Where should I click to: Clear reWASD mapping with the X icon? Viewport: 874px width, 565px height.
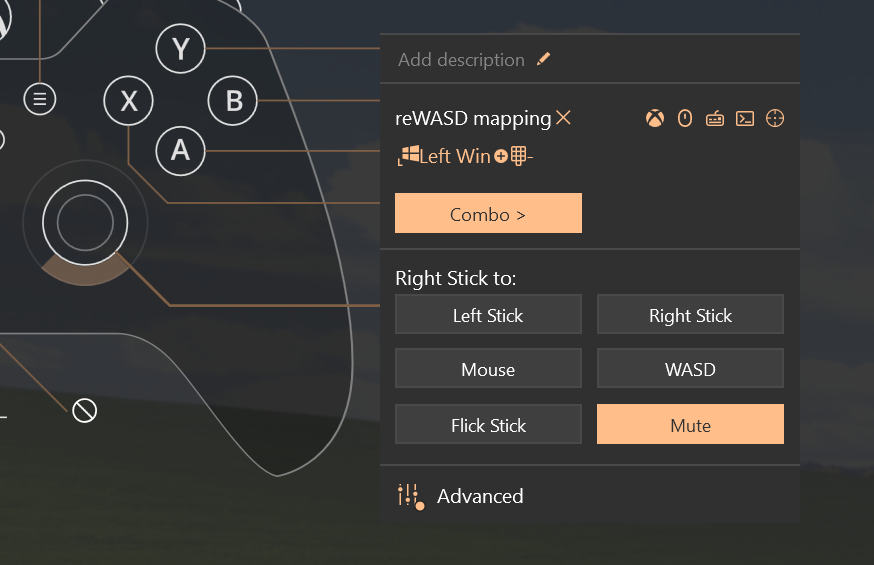pos(564,118)
